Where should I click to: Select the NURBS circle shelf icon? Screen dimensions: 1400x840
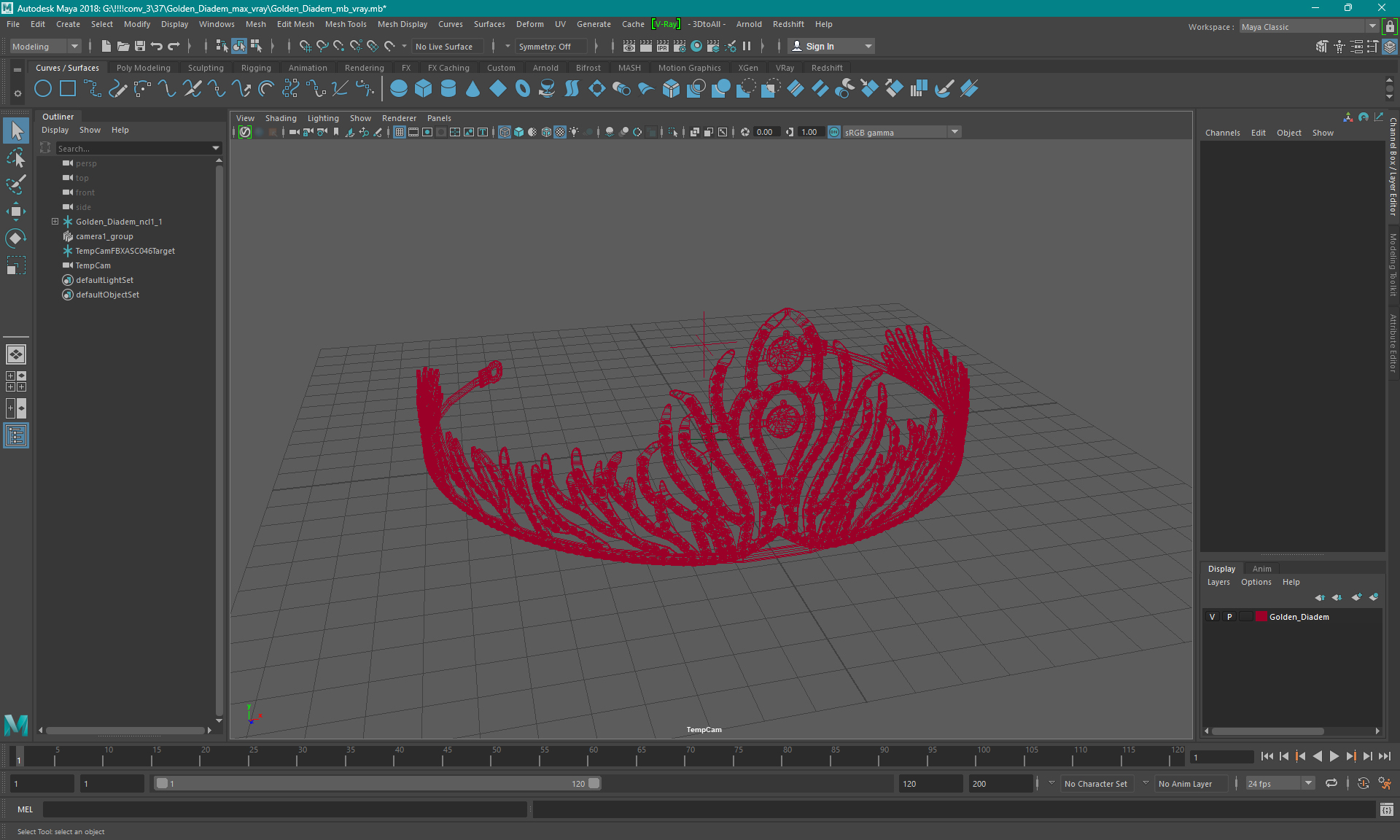pyautogui.click(x=43, y=89)
